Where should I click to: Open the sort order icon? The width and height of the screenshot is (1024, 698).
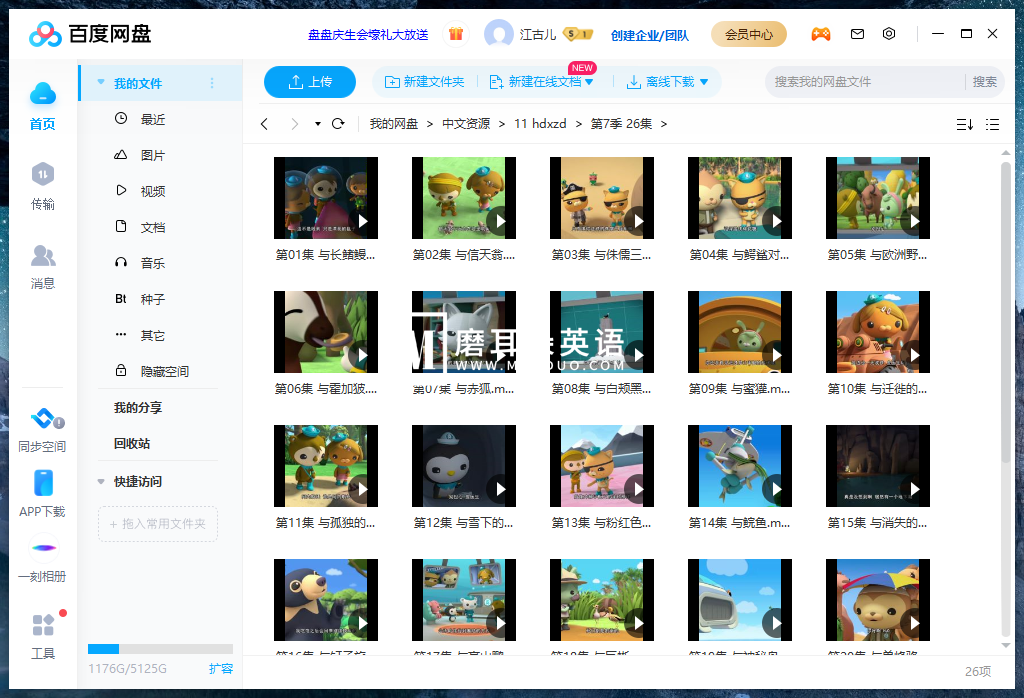963,124
